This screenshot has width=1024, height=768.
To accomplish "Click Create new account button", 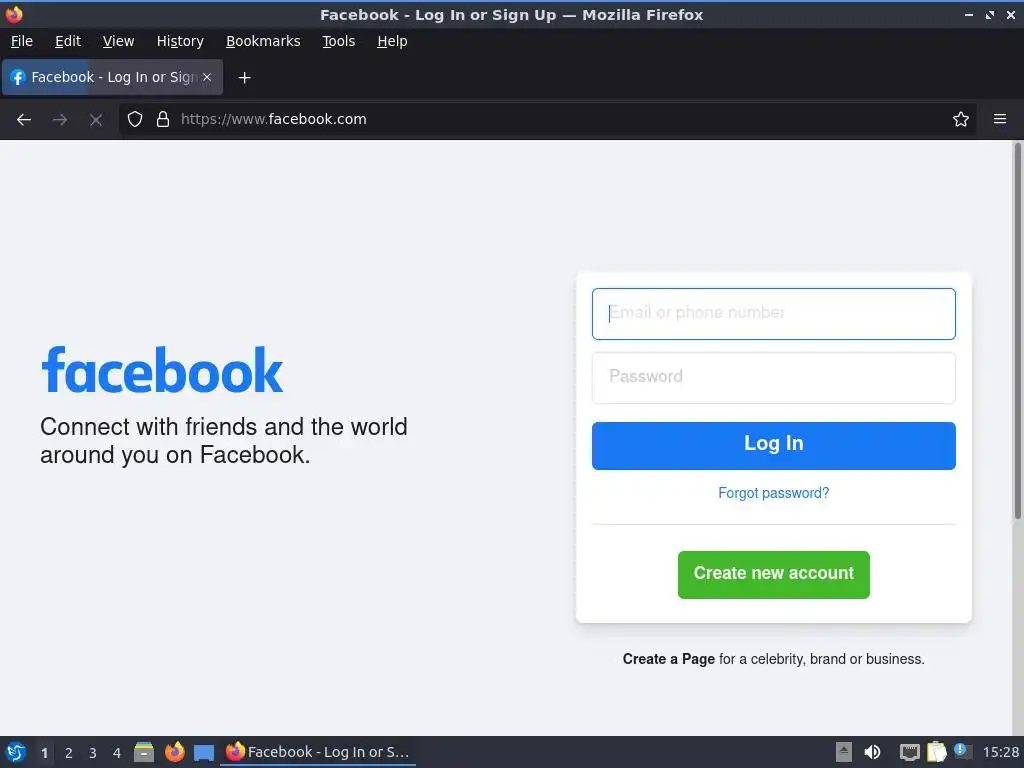I will pos(774,575).
